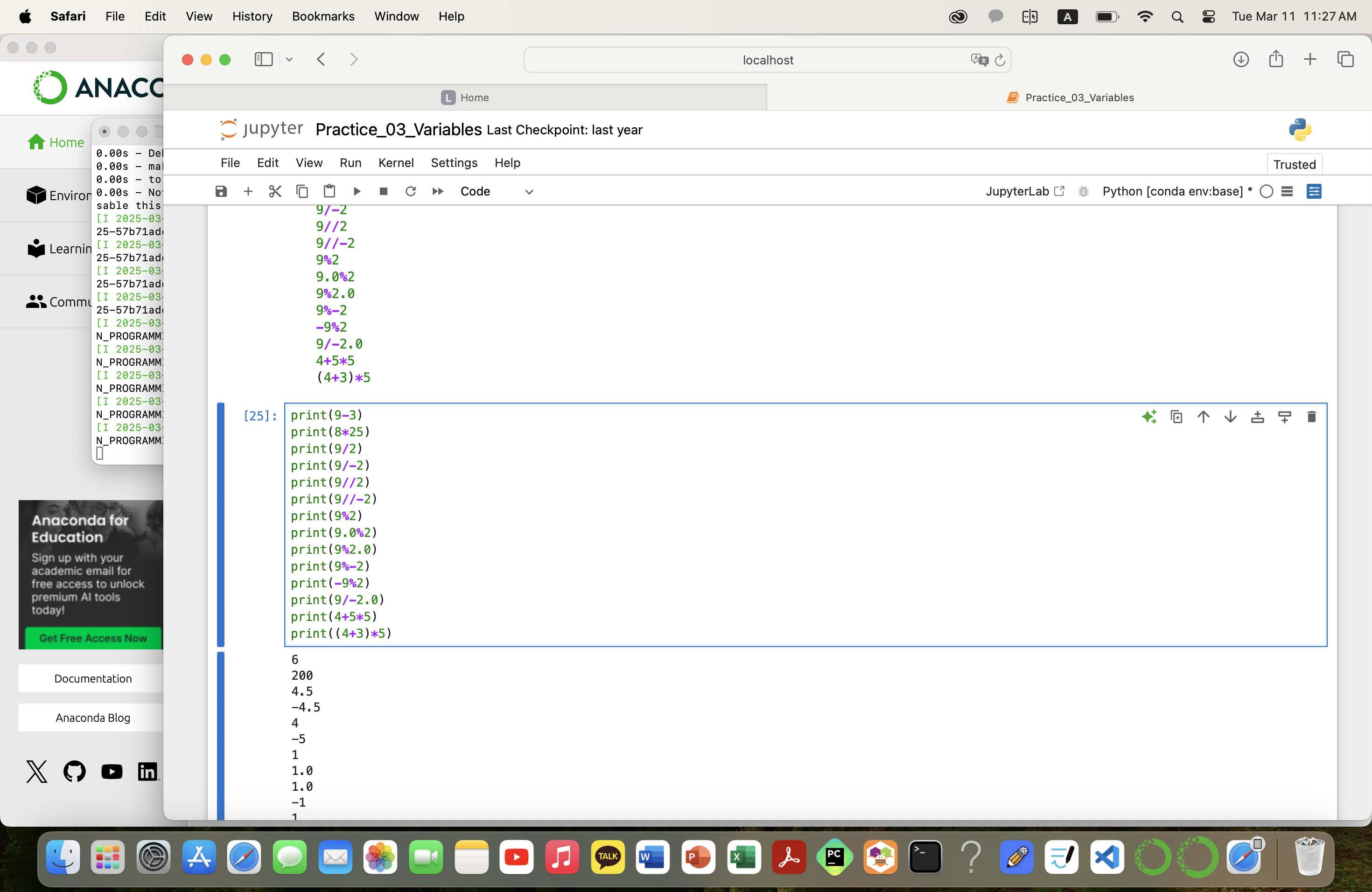The width and height of the screenshot is (1372, 892).
Task: Click the translate icon in address bar
Action: coord(979,59)
